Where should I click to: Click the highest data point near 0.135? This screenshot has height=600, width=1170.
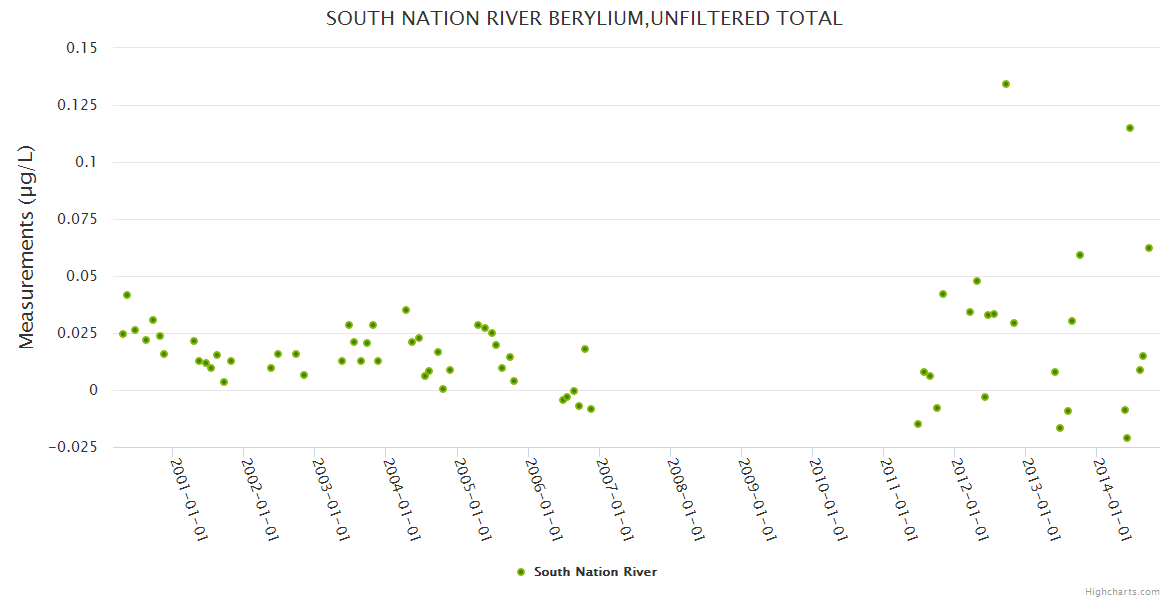[1006, 84]
